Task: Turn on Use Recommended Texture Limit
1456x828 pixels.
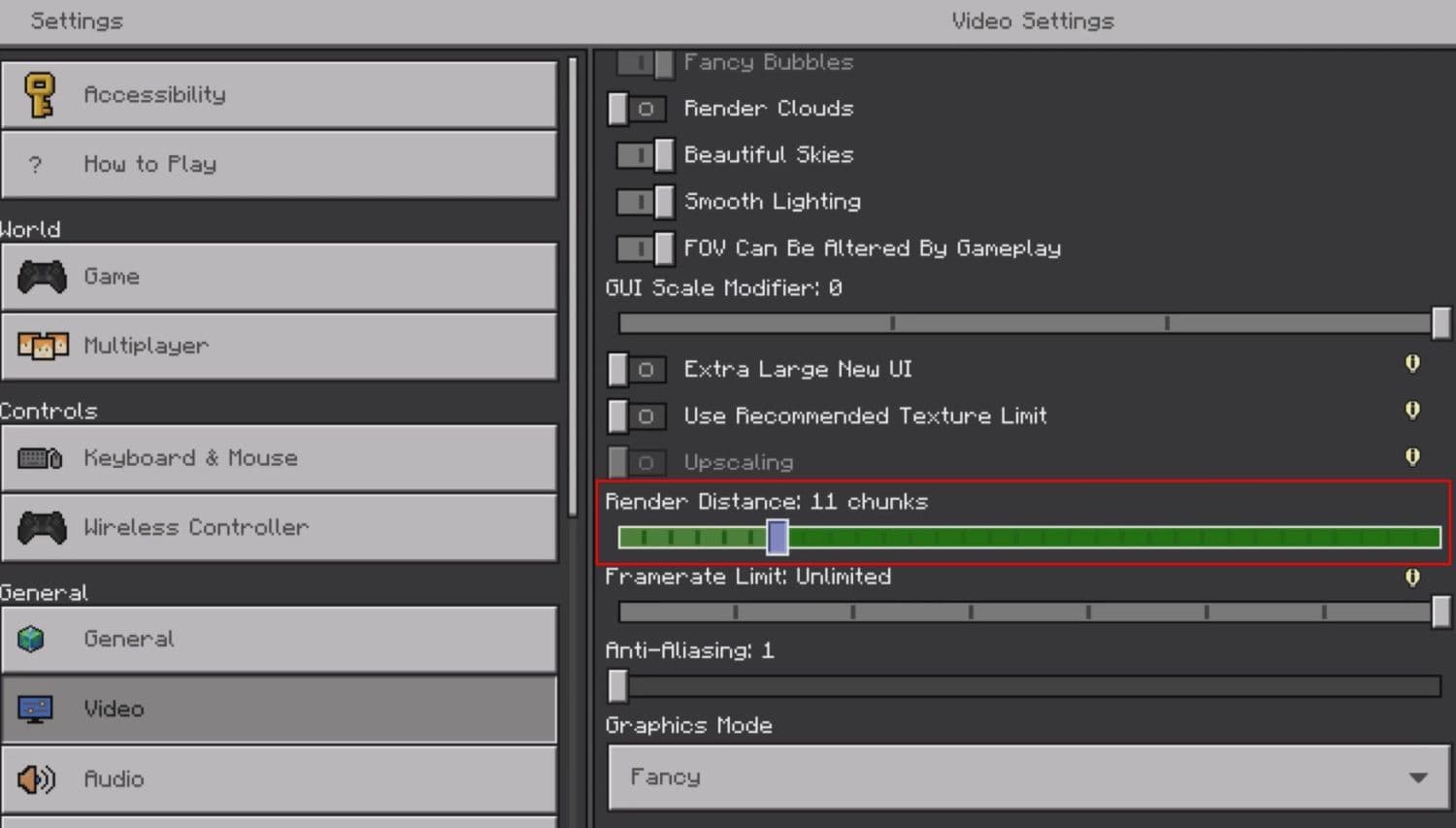Action: pos(637,415)
